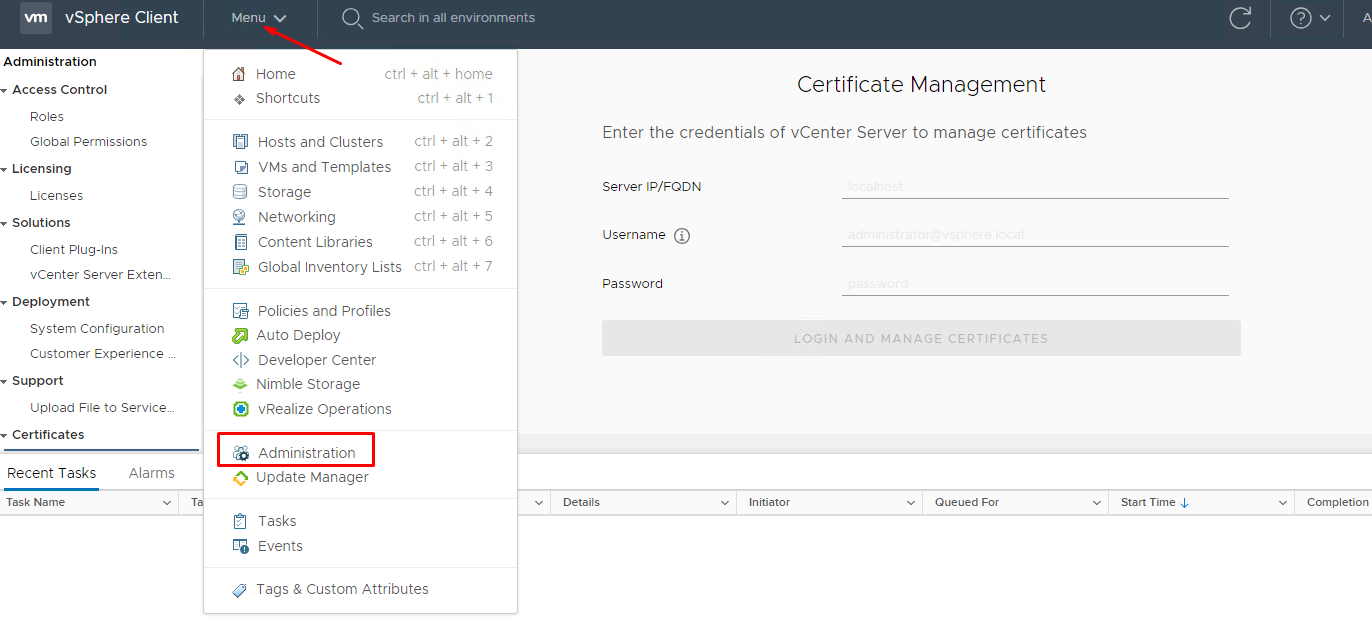
Task: Open Details column filter chevron
Action: [x=725, y=503]
